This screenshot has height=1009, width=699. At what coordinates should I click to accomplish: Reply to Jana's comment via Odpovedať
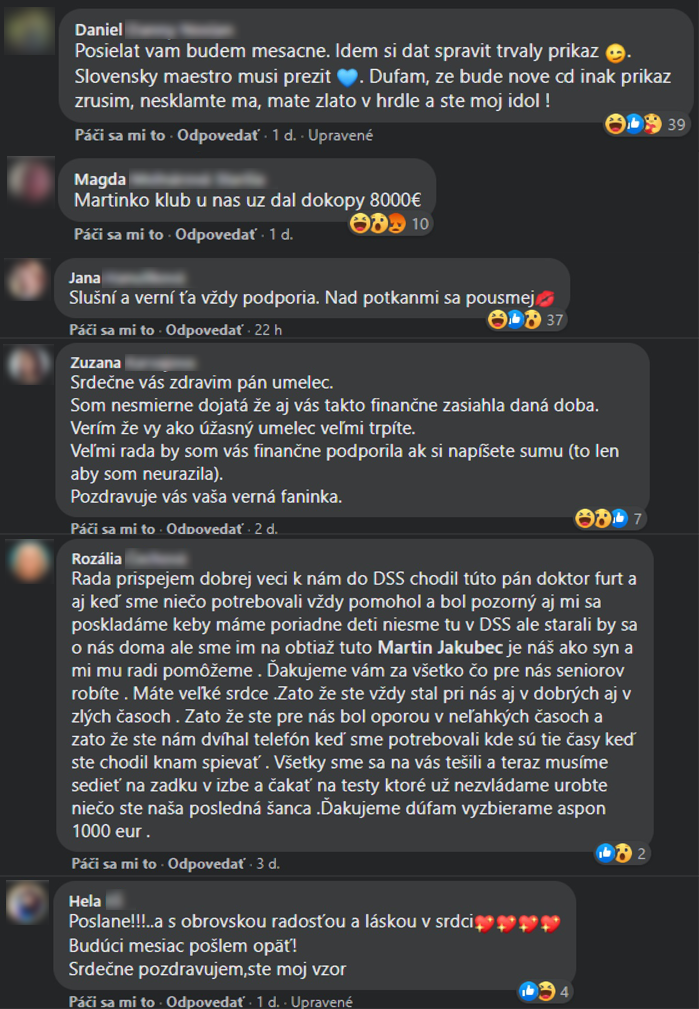pyautogui.click(x=205, y=330)
